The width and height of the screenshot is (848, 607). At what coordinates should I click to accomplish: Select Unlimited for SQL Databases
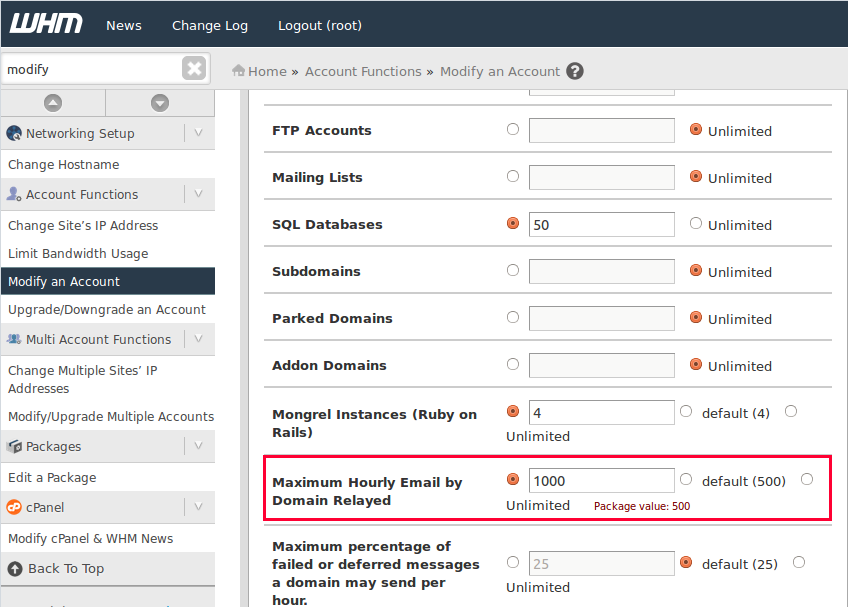point(696,224)
